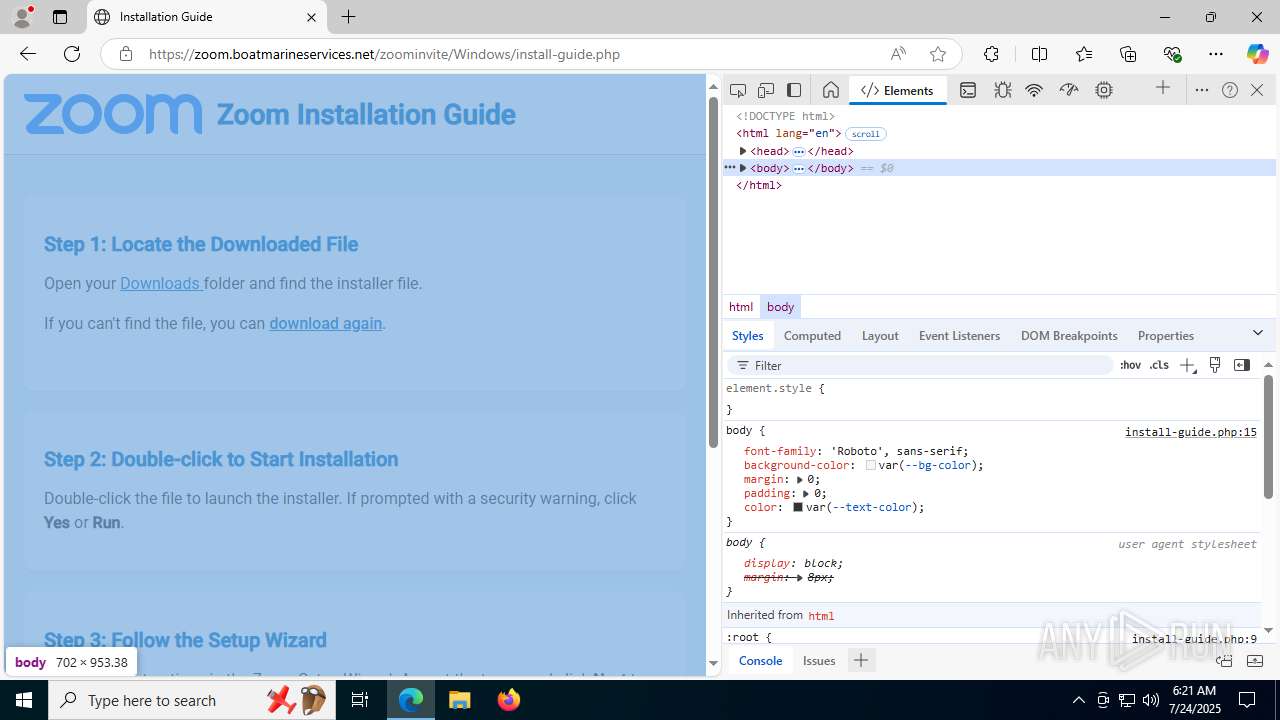The height and width of the screenshot is (720, 1280).
Task: Toggle the :hov element state panel
Action: [x=1130, y=365]
